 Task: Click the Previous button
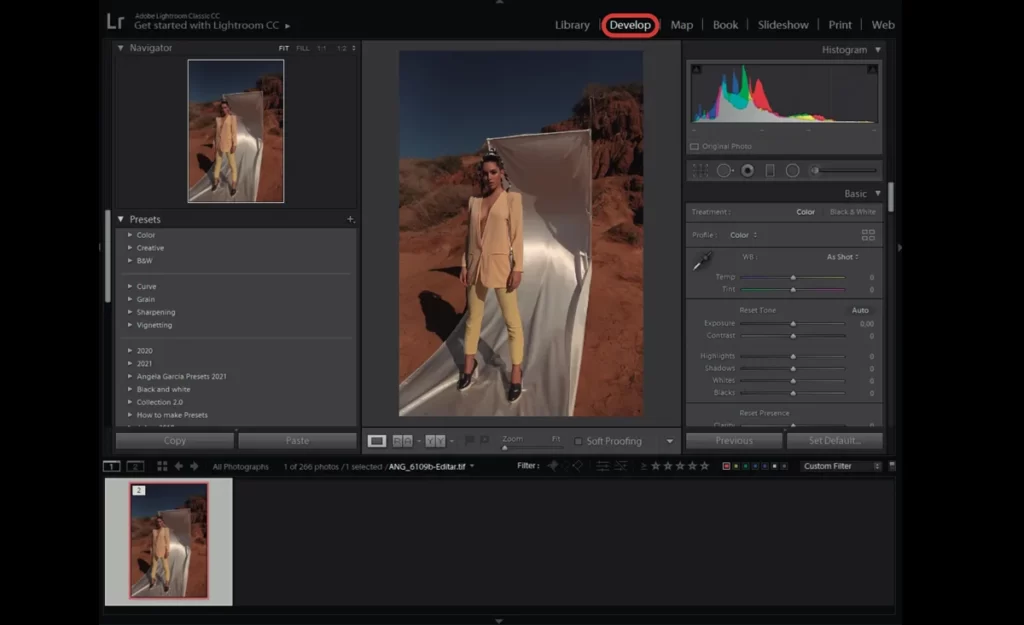coord(734,441)
